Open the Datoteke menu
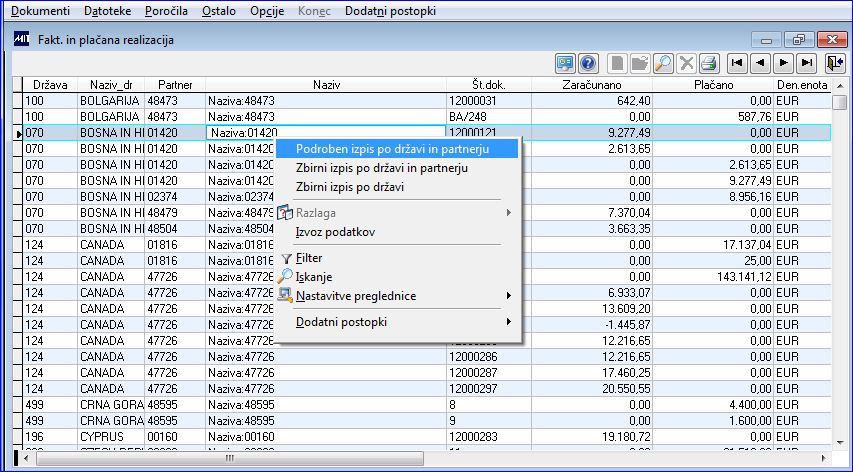 (108, 11)
